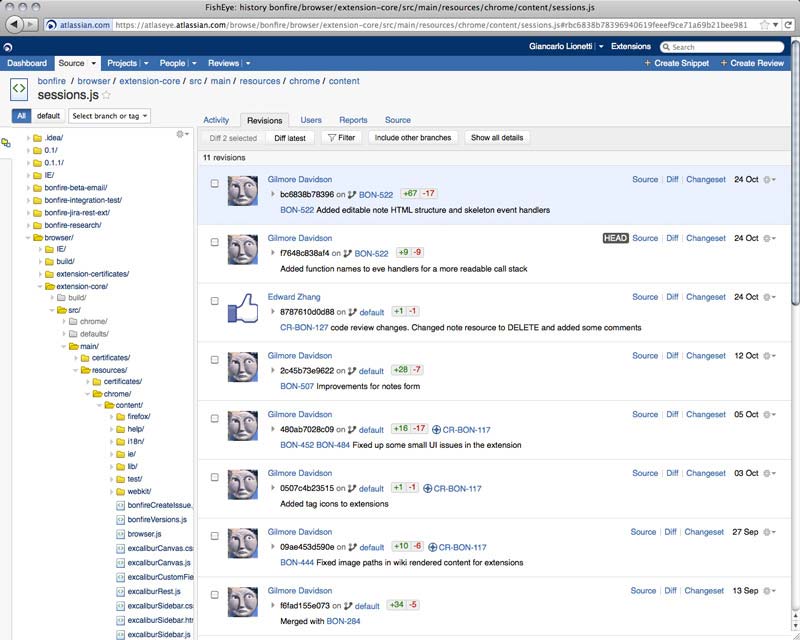Expand the bonfire-research/ folder in tree
800x640 pixels.
point(28,226)
